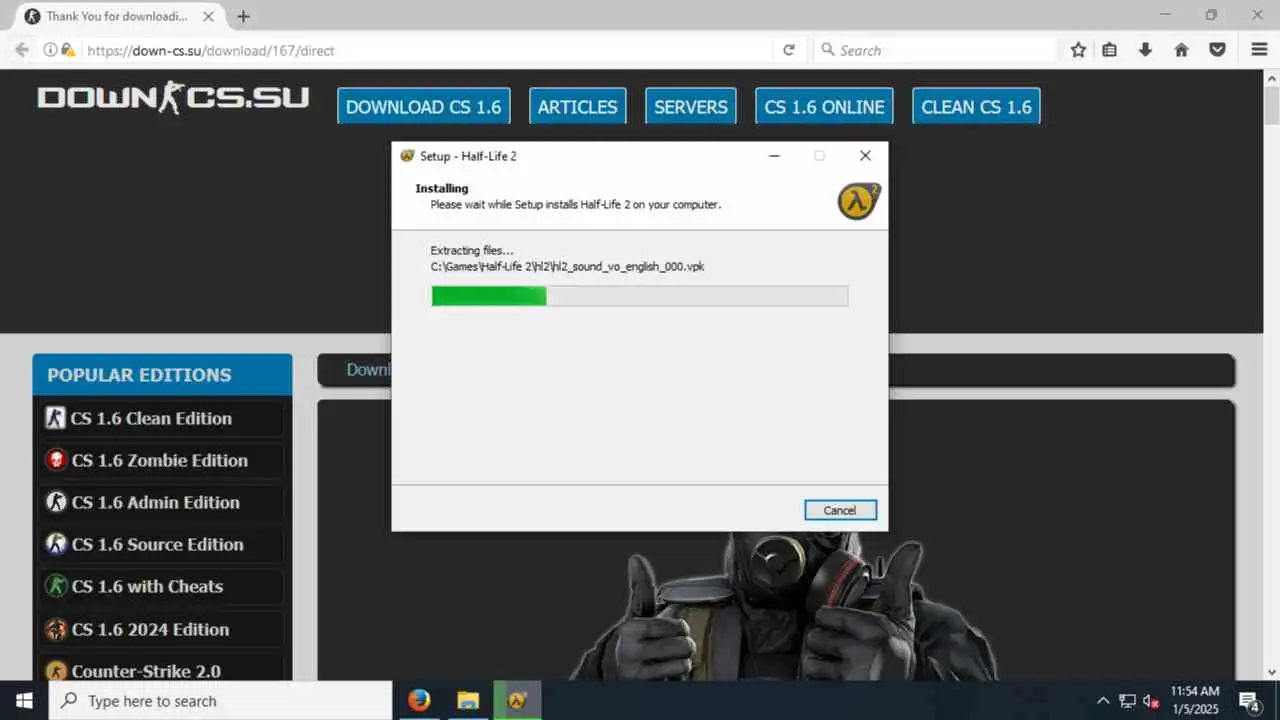Click the padlock warning icon in address bar

point(68,50)
